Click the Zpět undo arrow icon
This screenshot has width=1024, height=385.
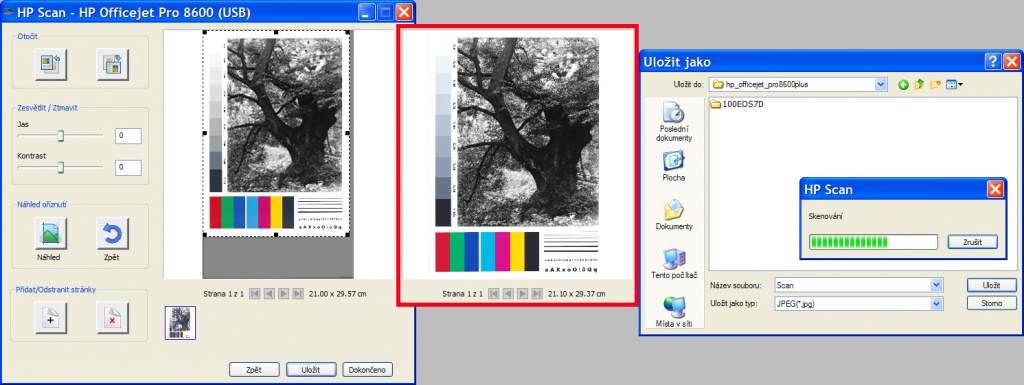112,234
